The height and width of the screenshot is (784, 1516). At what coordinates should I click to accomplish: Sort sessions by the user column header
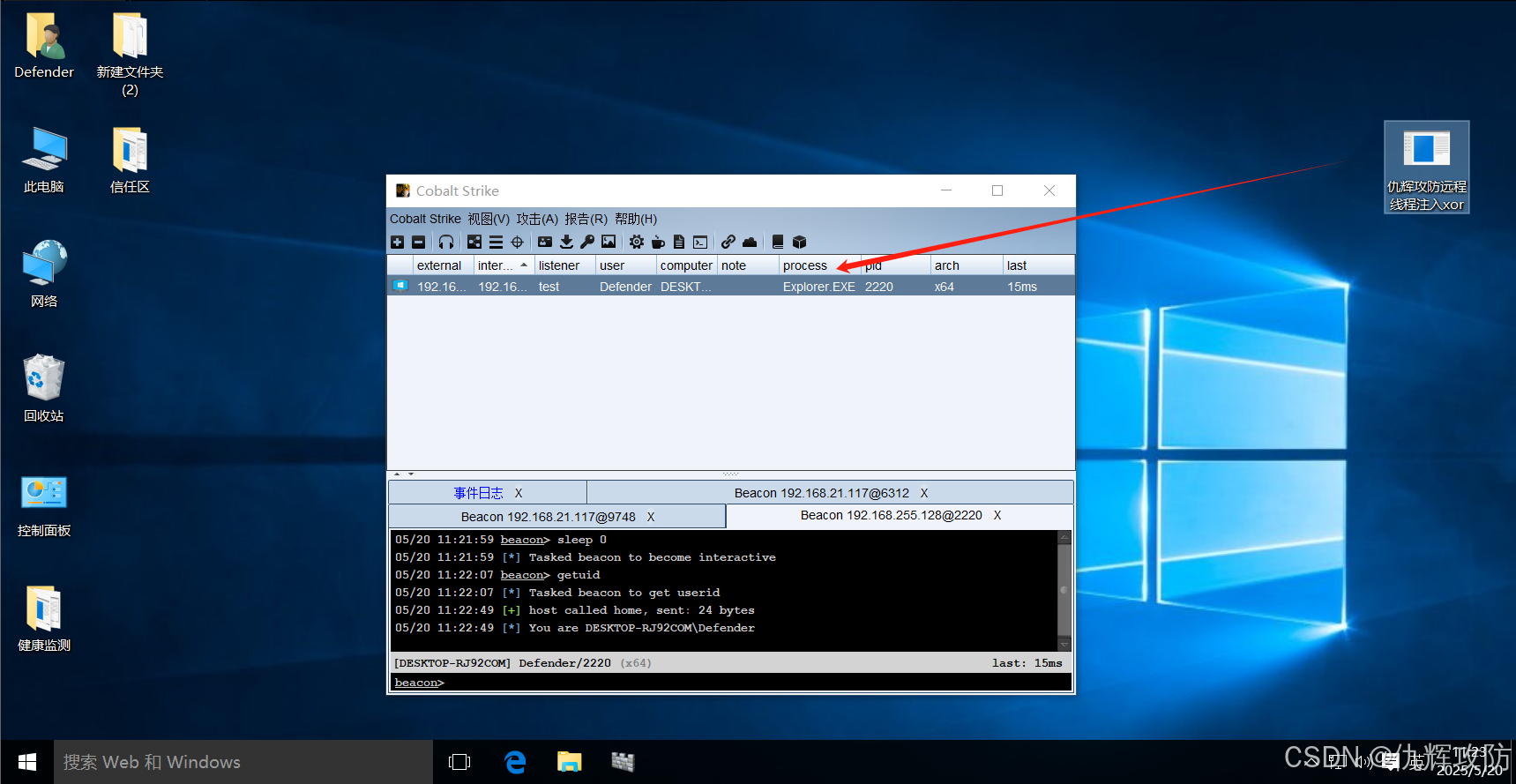[626, 265]
